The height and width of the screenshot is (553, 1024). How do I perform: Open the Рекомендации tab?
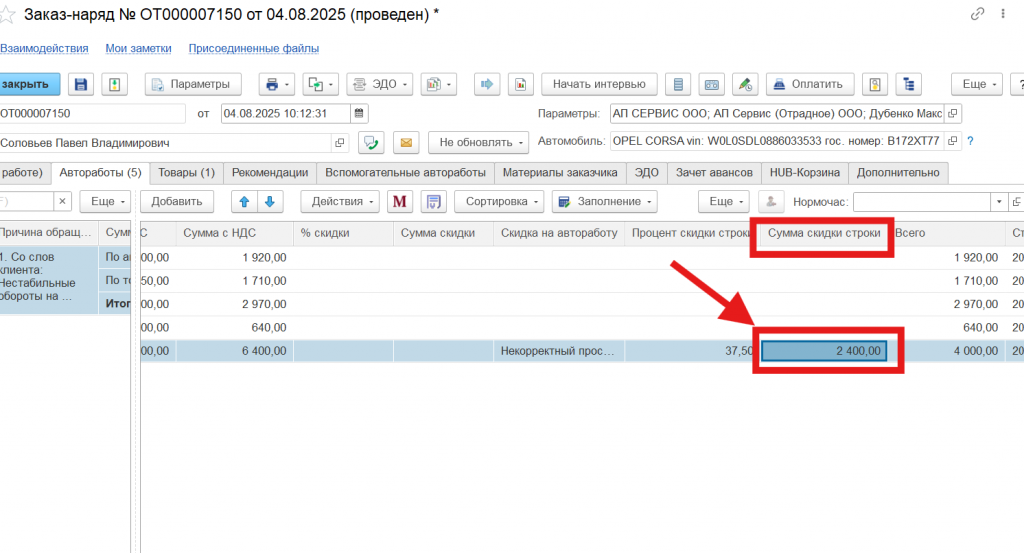pos(270,172)
